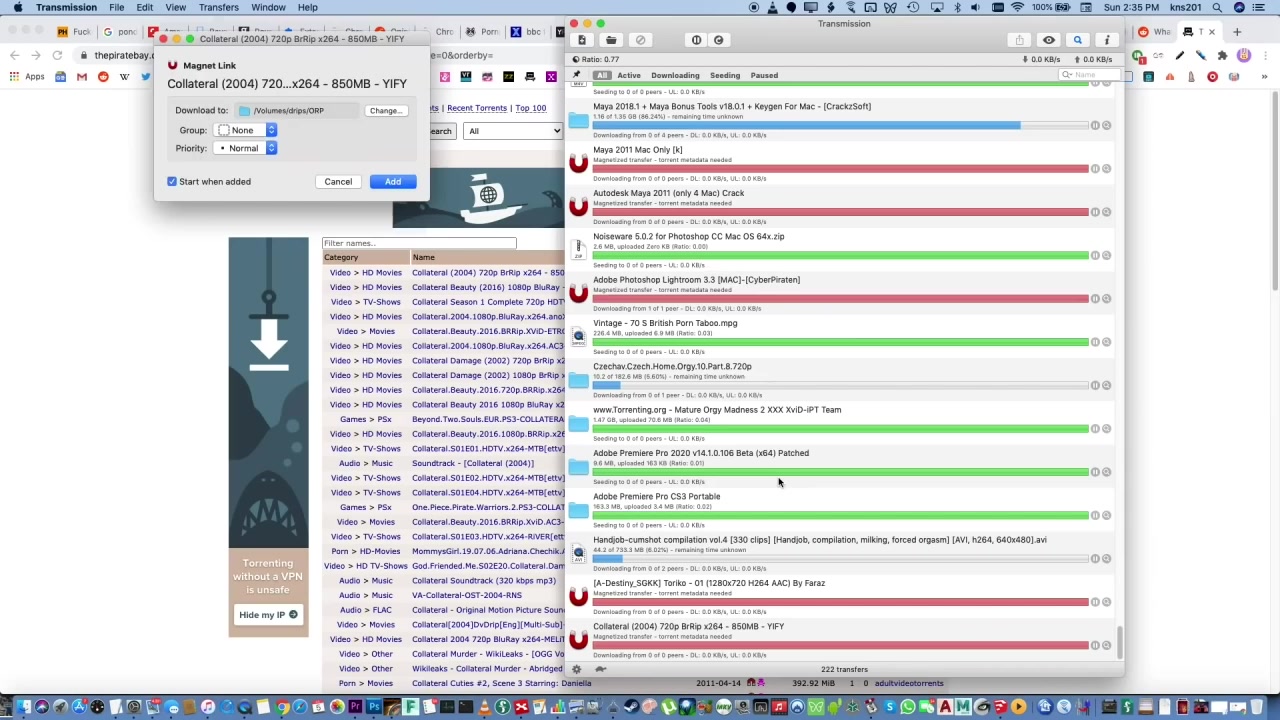Open the Group dropdown set to None

246,130
